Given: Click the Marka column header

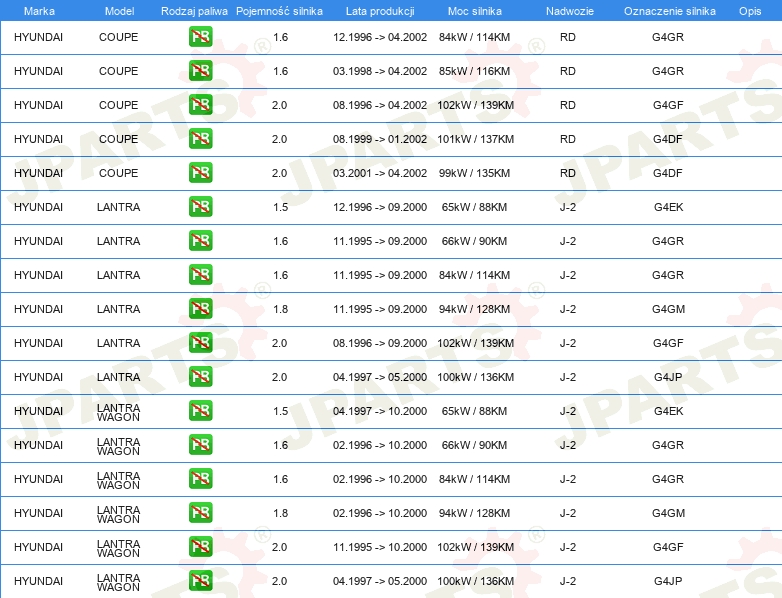Looking at the screenshot, I should [x=39, y=11].
